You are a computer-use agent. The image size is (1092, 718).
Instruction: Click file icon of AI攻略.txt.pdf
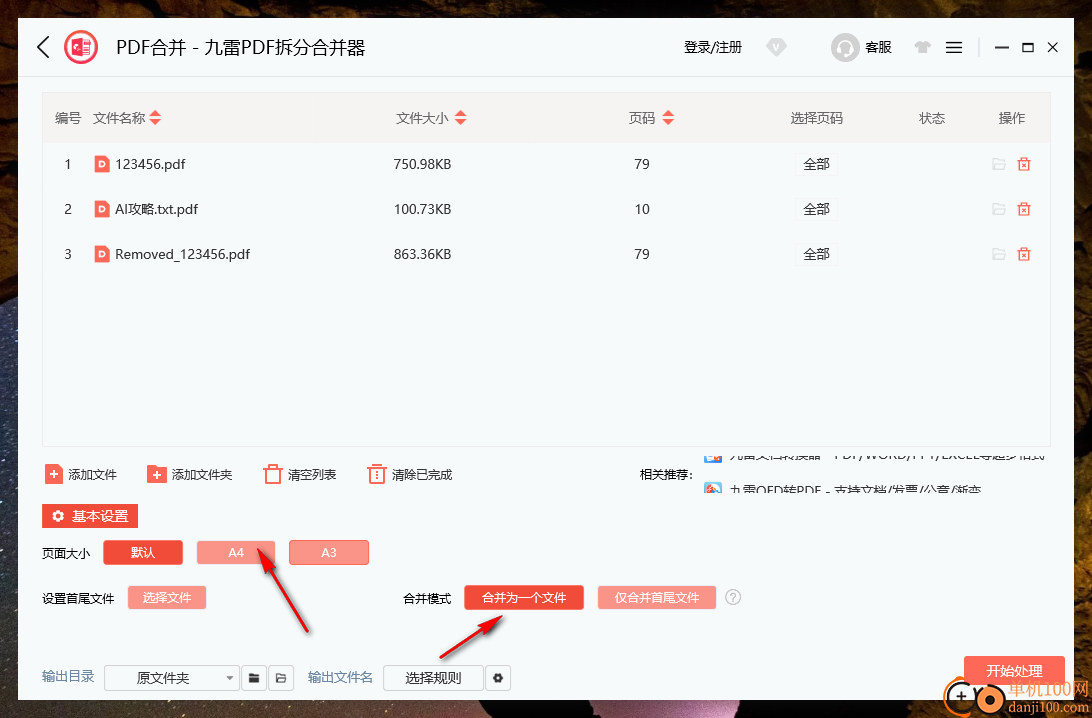tap(102, 209)
